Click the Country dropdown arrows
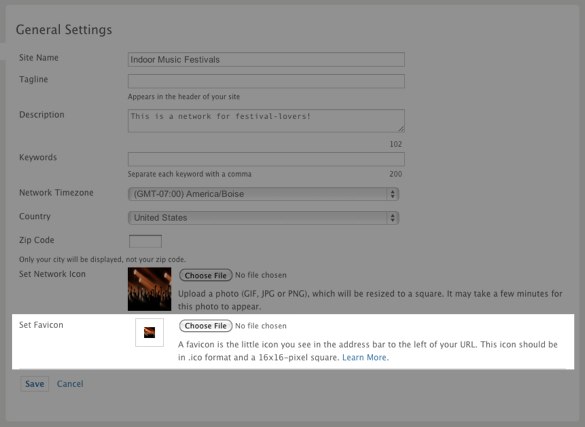The height and width of the screenshot is (427, 585). (x=392, y=218)
